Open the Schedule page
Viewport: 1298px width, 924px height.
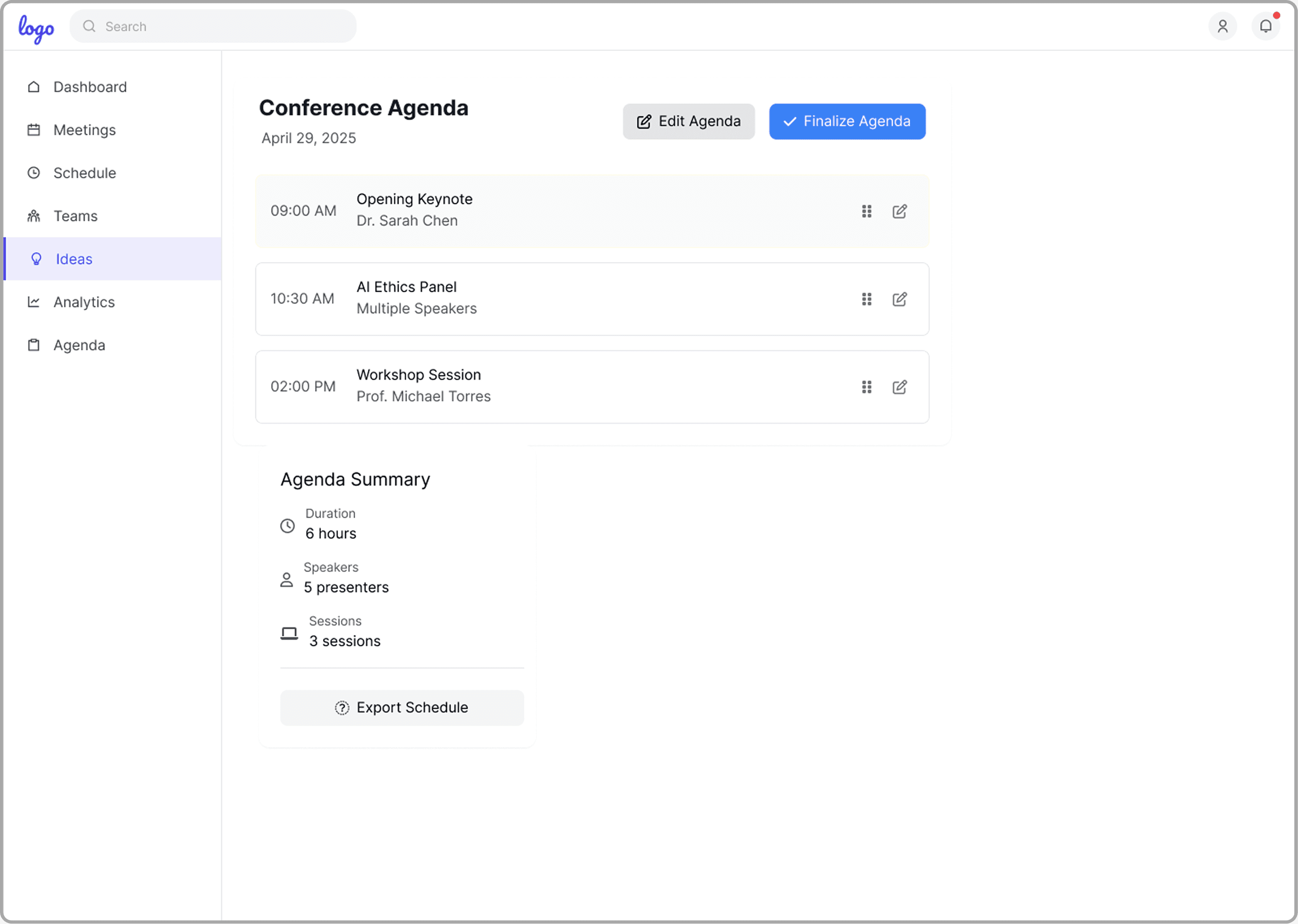point(84,173)
